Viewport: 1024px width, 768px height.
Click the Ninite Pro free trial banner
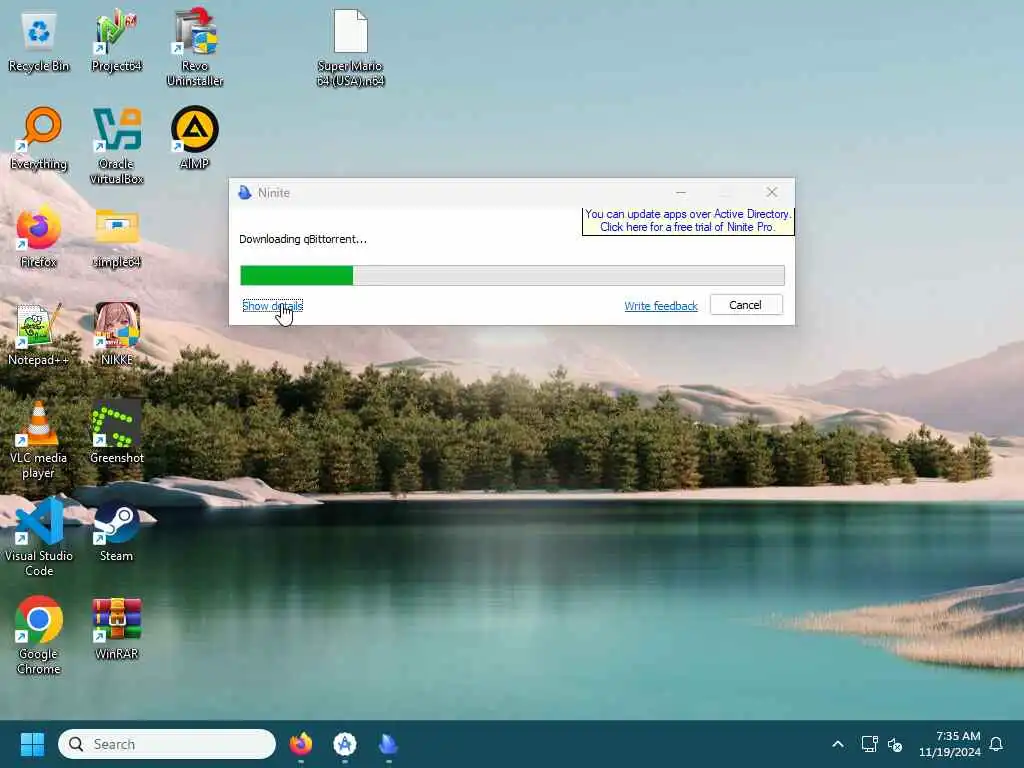pyautogui.click(x=688, y=221)
